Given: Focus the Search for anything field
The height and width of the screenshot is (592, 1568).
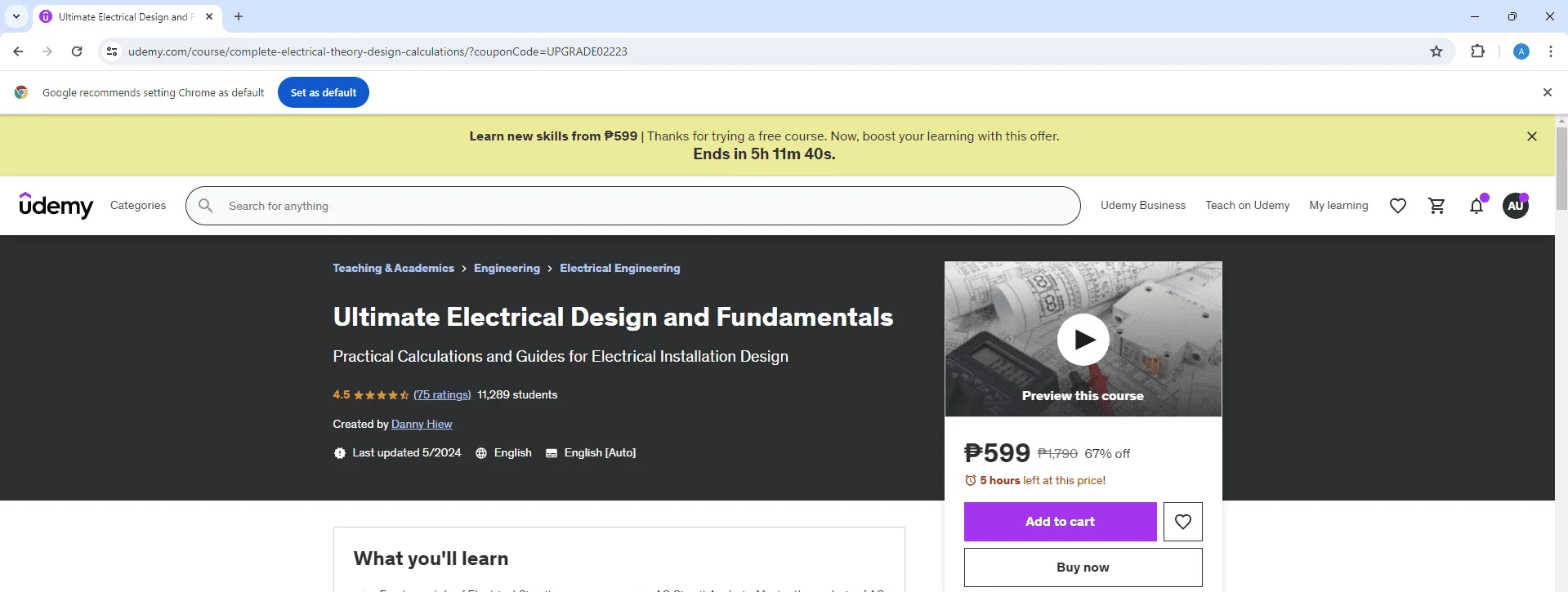Looking at the screenshot, I should (x=633, y=206).
